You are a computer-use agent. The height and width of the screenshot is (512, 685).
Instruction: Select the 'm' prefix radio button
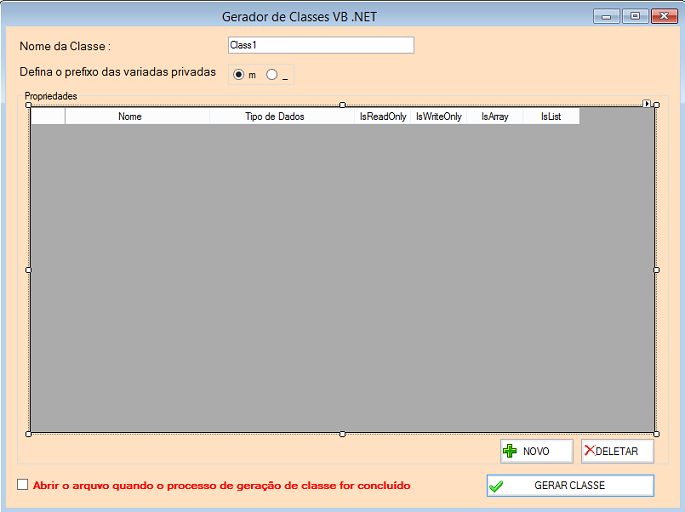click(238, 75)
